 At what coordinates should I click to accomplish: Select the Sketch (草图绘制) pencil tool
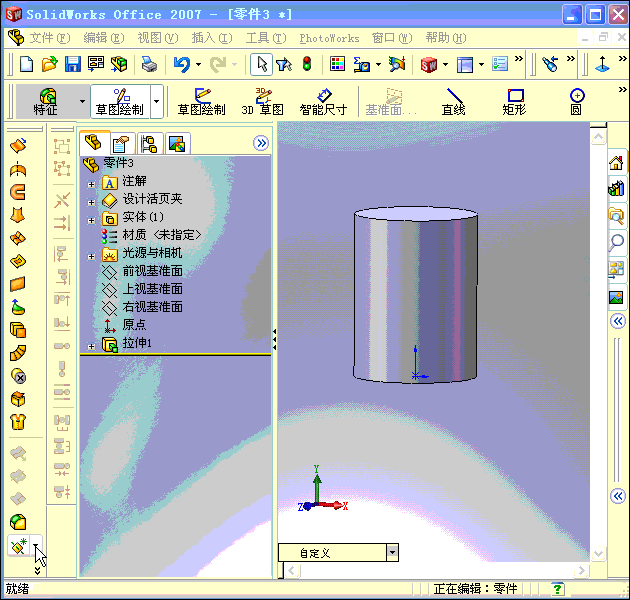202,102
